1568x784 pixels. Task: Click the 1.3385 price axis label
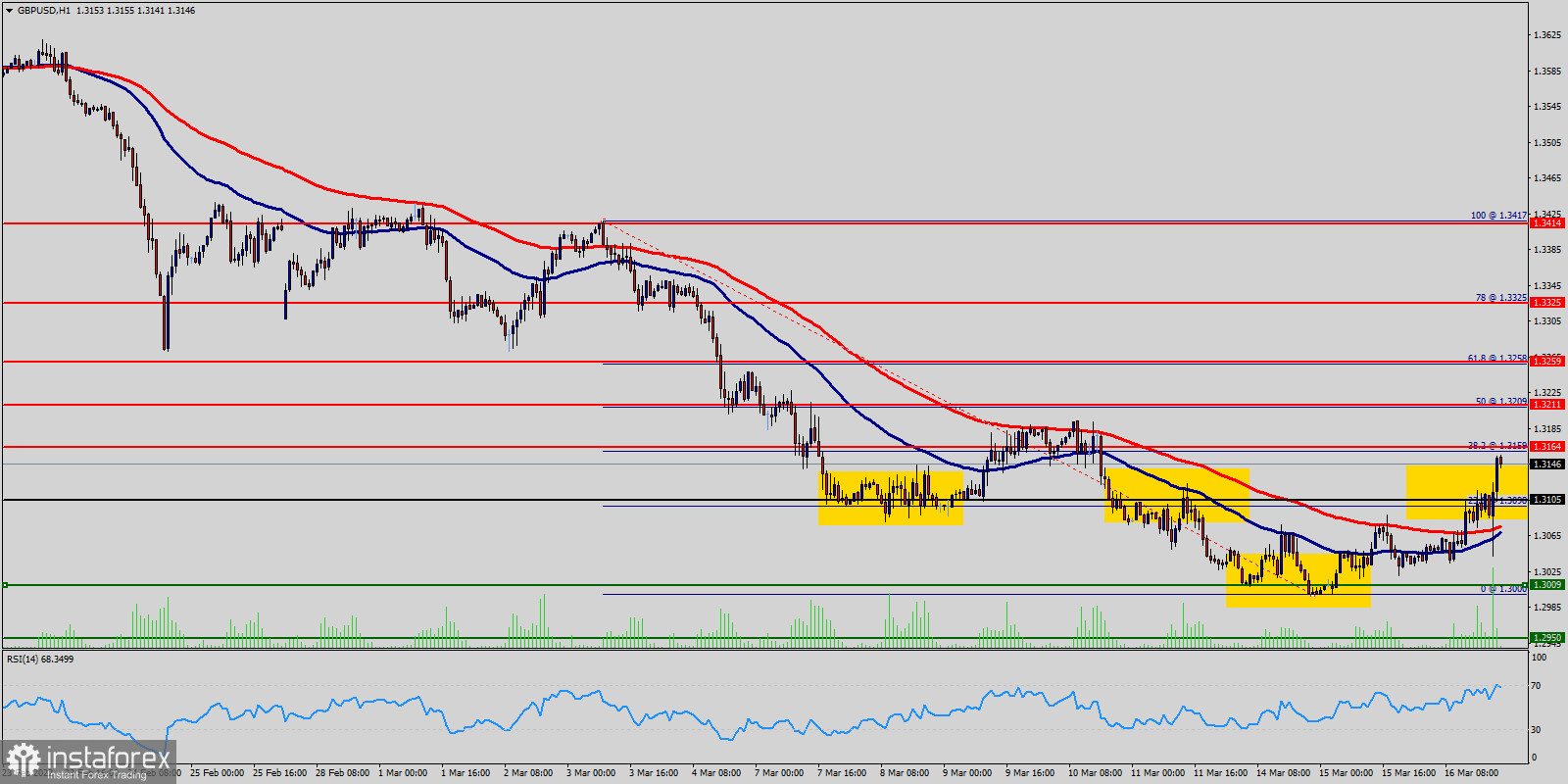1546,250
